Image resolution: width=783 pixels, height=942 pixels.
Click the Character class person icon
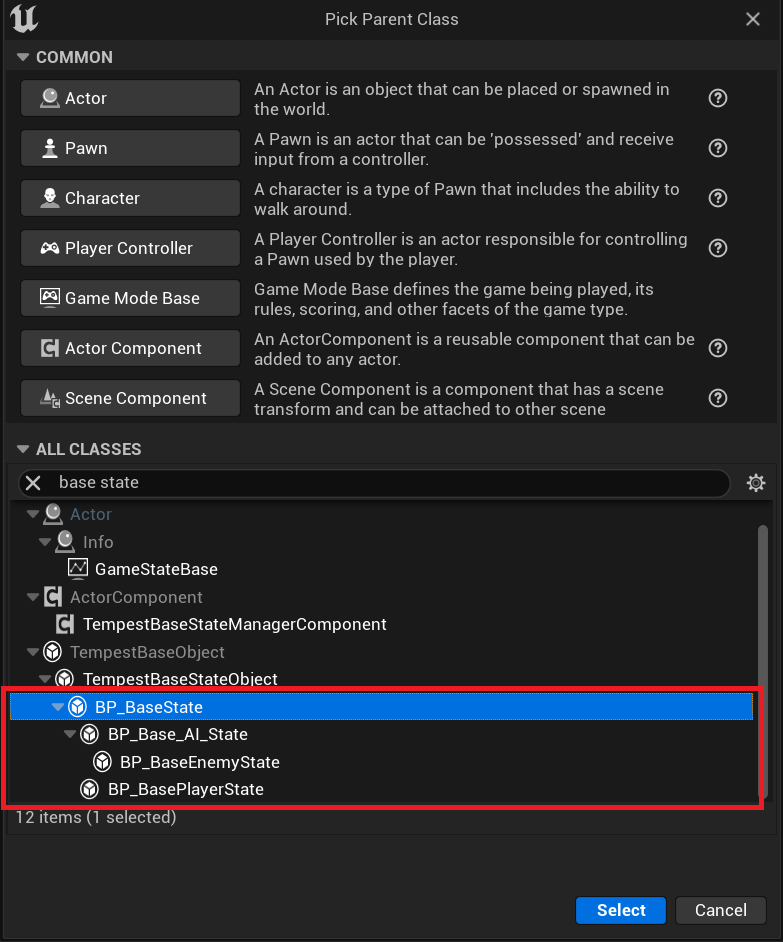[x=49, y=198]
